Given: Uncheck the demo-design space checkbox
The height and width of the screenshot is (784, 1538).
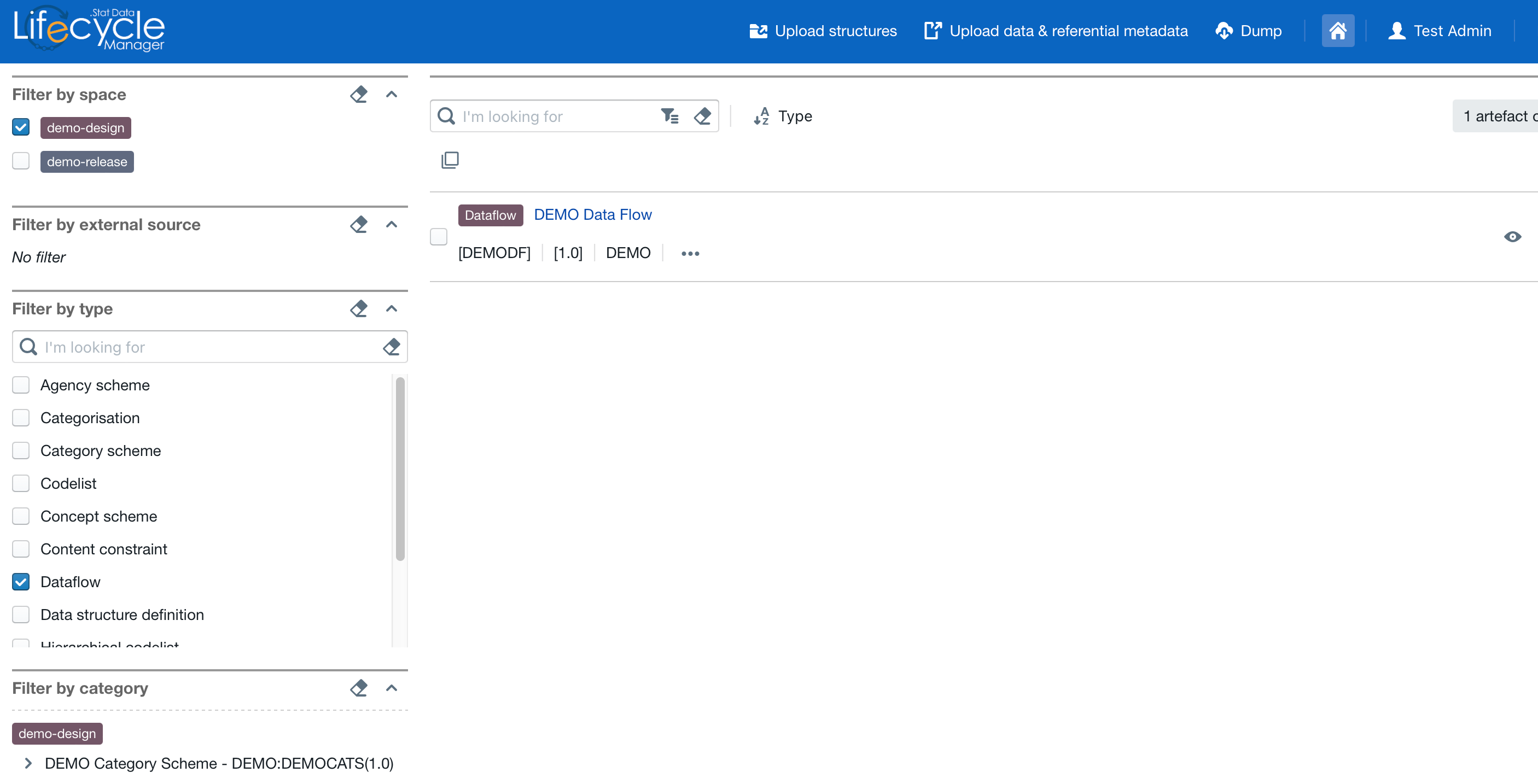Looking at the screenshot, I should 21,127.
